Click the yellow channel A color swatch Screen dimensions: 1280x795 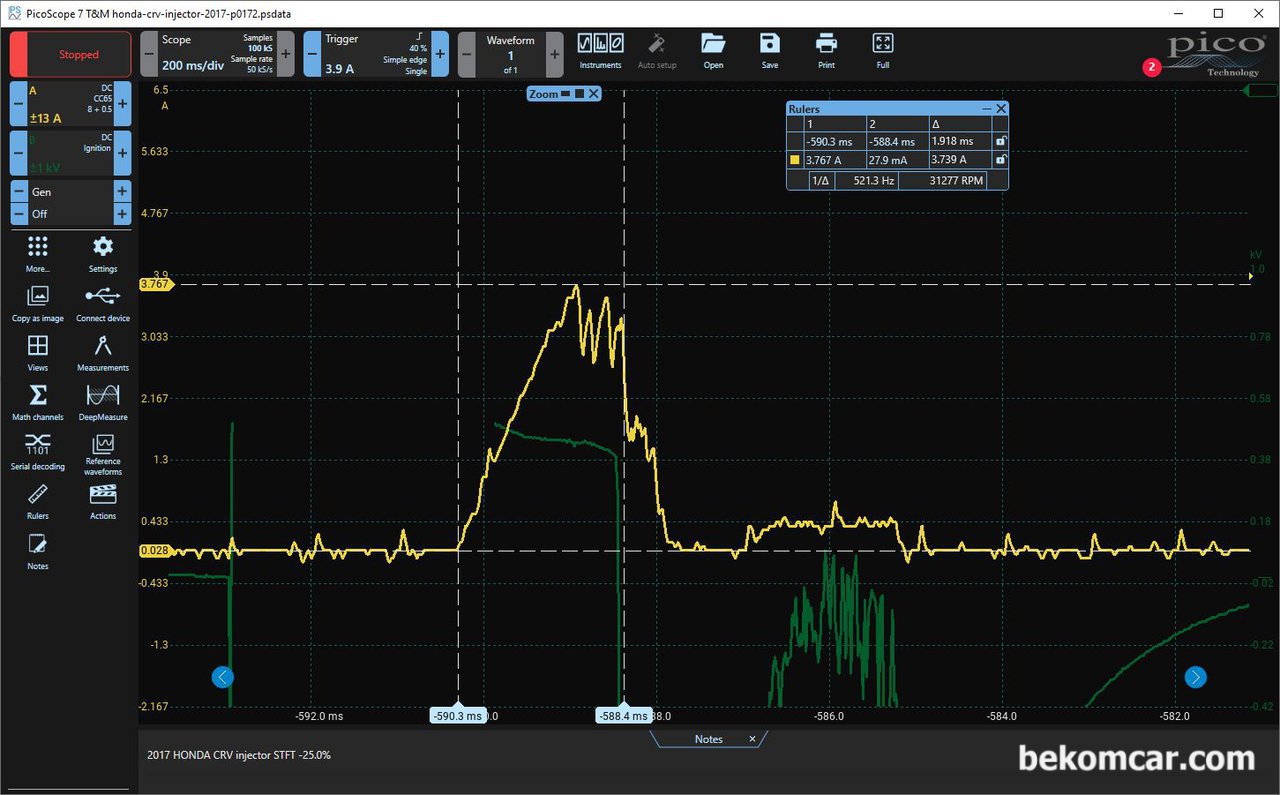click(x=795, y=160)
